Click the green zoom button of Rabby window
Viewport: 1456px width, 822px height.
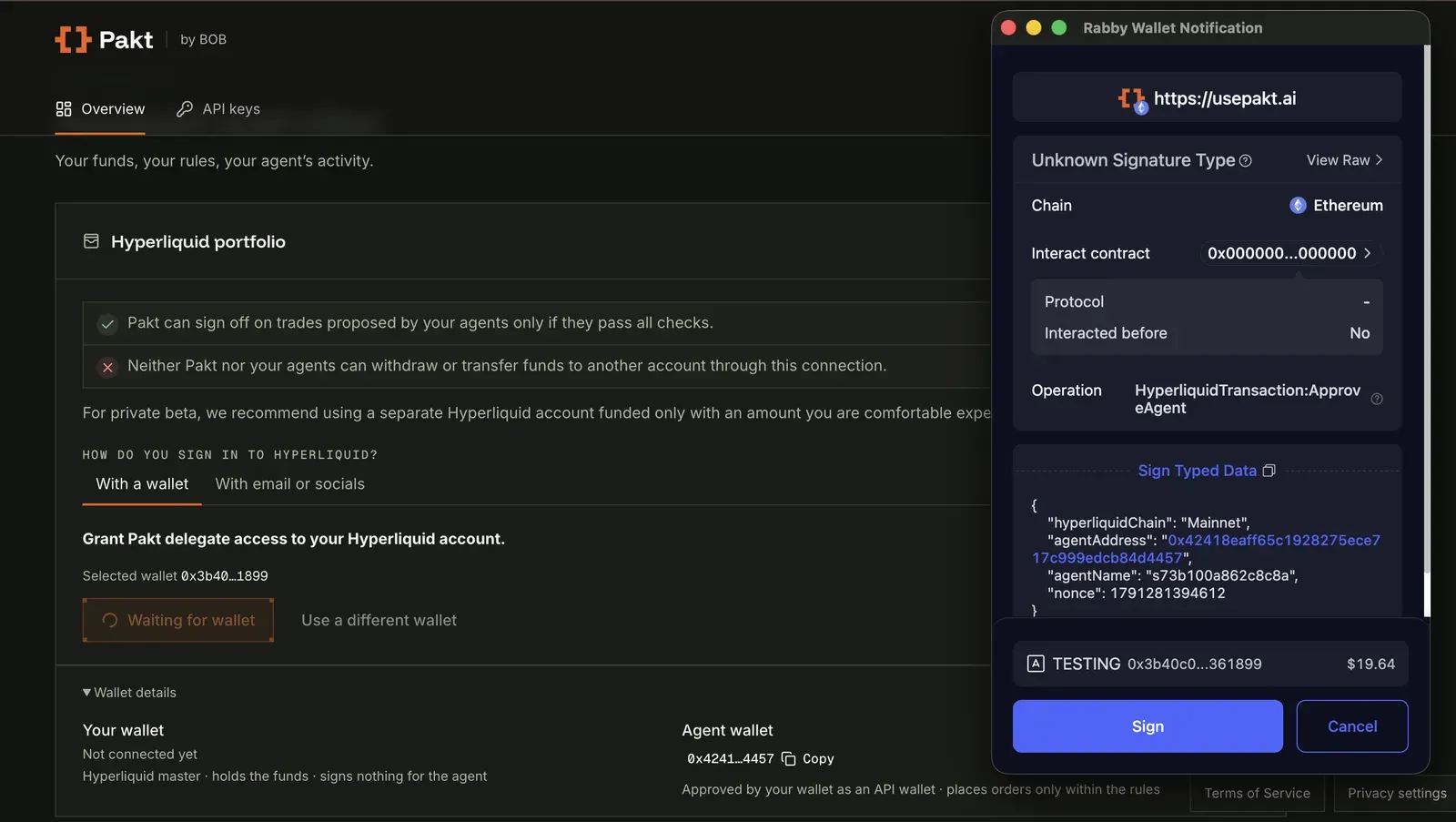(1059, 27)
